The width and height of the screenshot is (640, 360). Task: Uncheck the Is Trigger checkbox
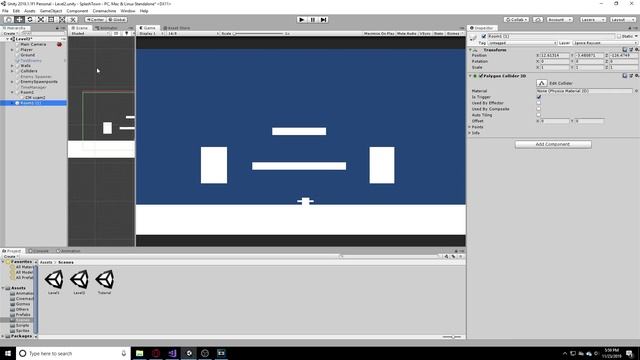click(539, 97)
